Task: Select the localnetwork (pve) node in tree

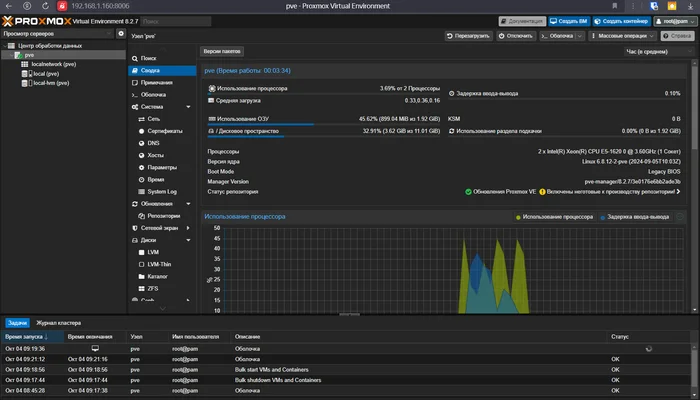Action: click(53, 64)
